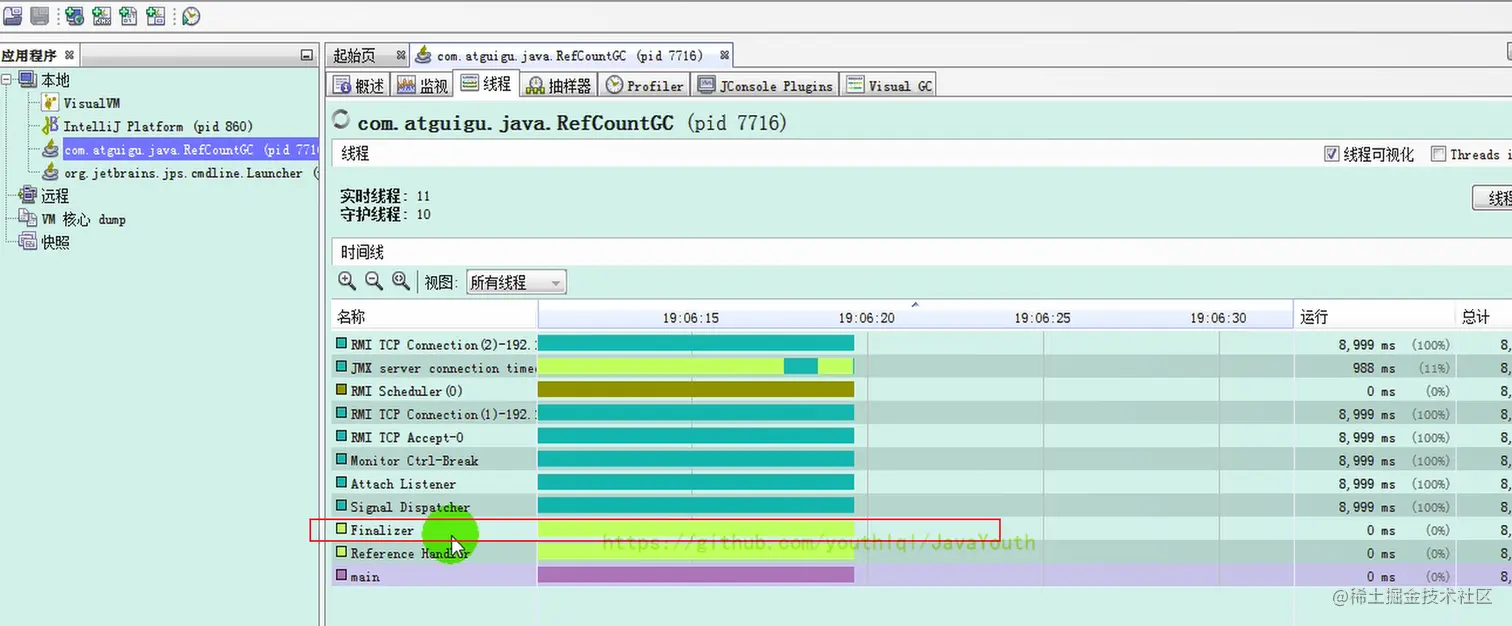Click the Profile Startup clock icon

(191, 15)
